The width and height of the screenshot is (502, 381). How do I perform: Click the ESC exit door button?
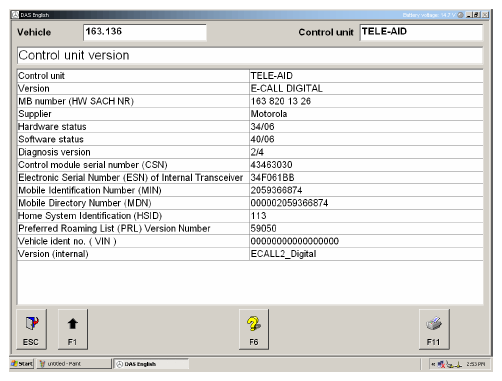pyautogui.click(x=31, y=329)
